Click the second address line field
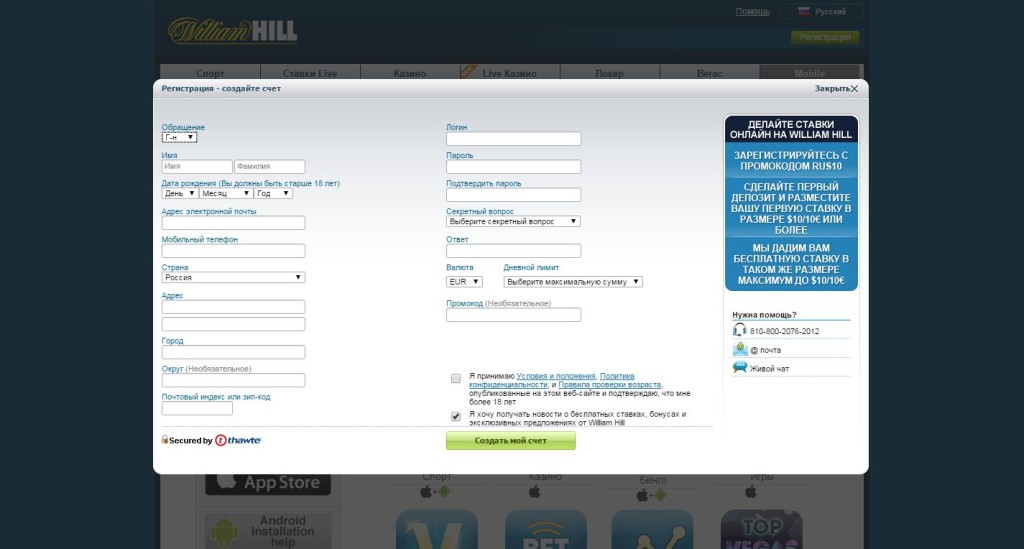The height and width of the screenshot is (549, 1024). point(233,324)
